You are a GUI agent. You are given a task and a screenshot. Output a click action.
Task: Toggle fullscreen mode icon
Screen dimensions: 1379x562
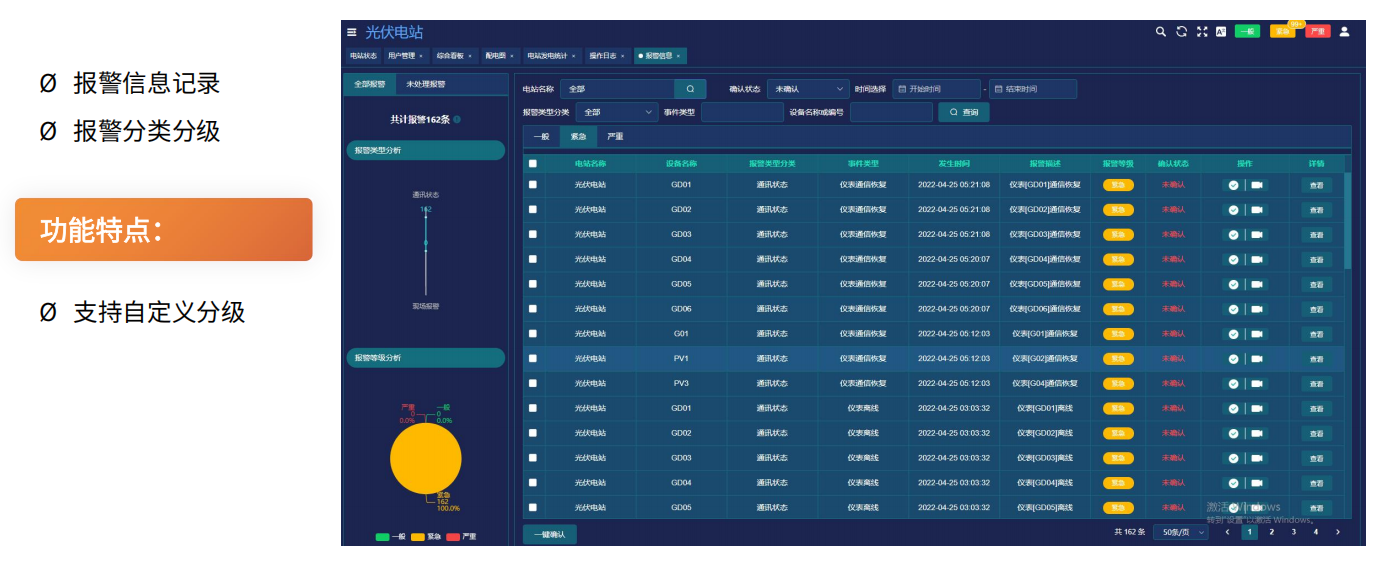pos(1201,32)
